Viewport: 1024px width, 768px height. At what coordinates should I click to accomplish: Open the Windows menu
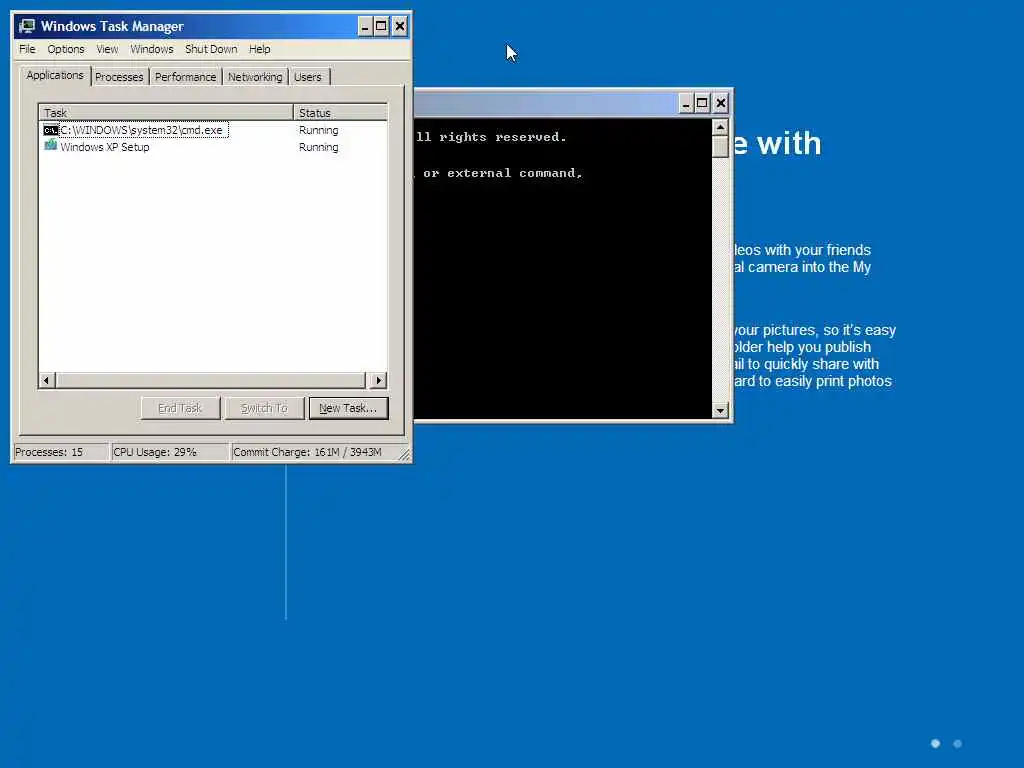point(152,49)
